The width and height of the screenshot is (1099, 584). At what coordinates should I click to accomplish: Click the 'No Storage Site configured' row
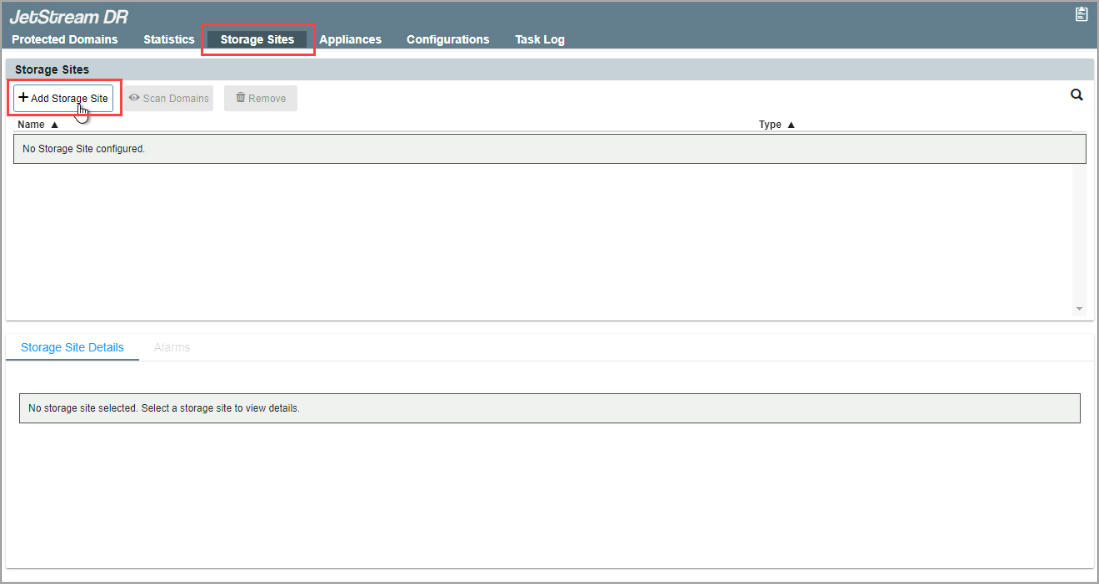tap(549, 149)
